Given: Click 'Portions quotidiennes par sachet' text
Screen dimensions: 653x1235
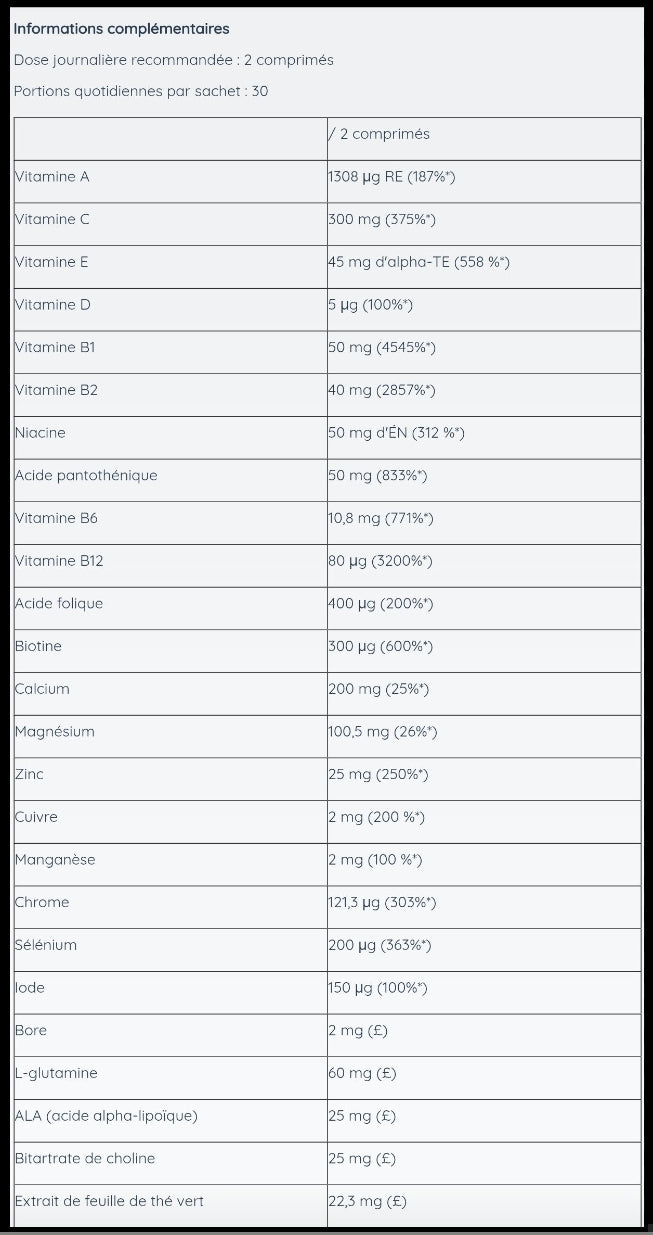Looking at the screenshot, I should click(x=140, y=91).
